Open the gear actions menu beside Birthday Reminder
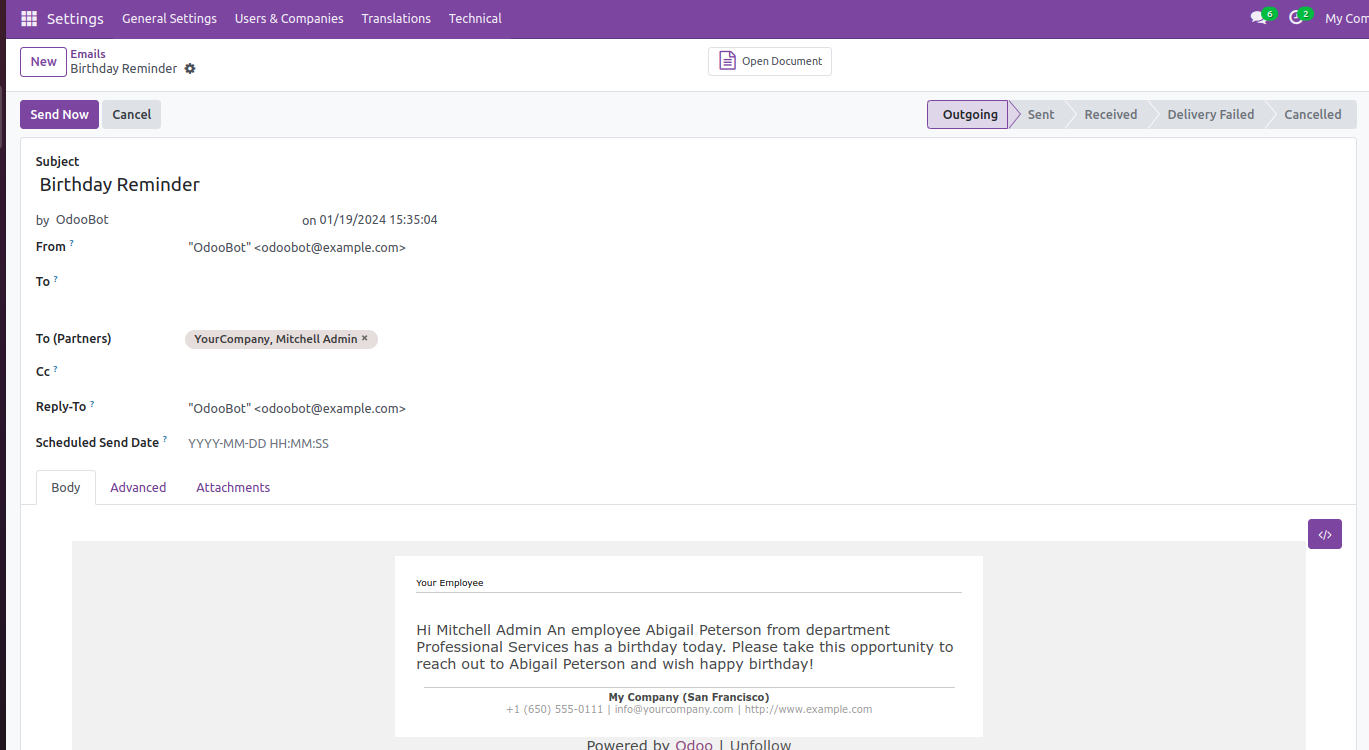Screen dimensions: 1369x750 click(190, 69)
